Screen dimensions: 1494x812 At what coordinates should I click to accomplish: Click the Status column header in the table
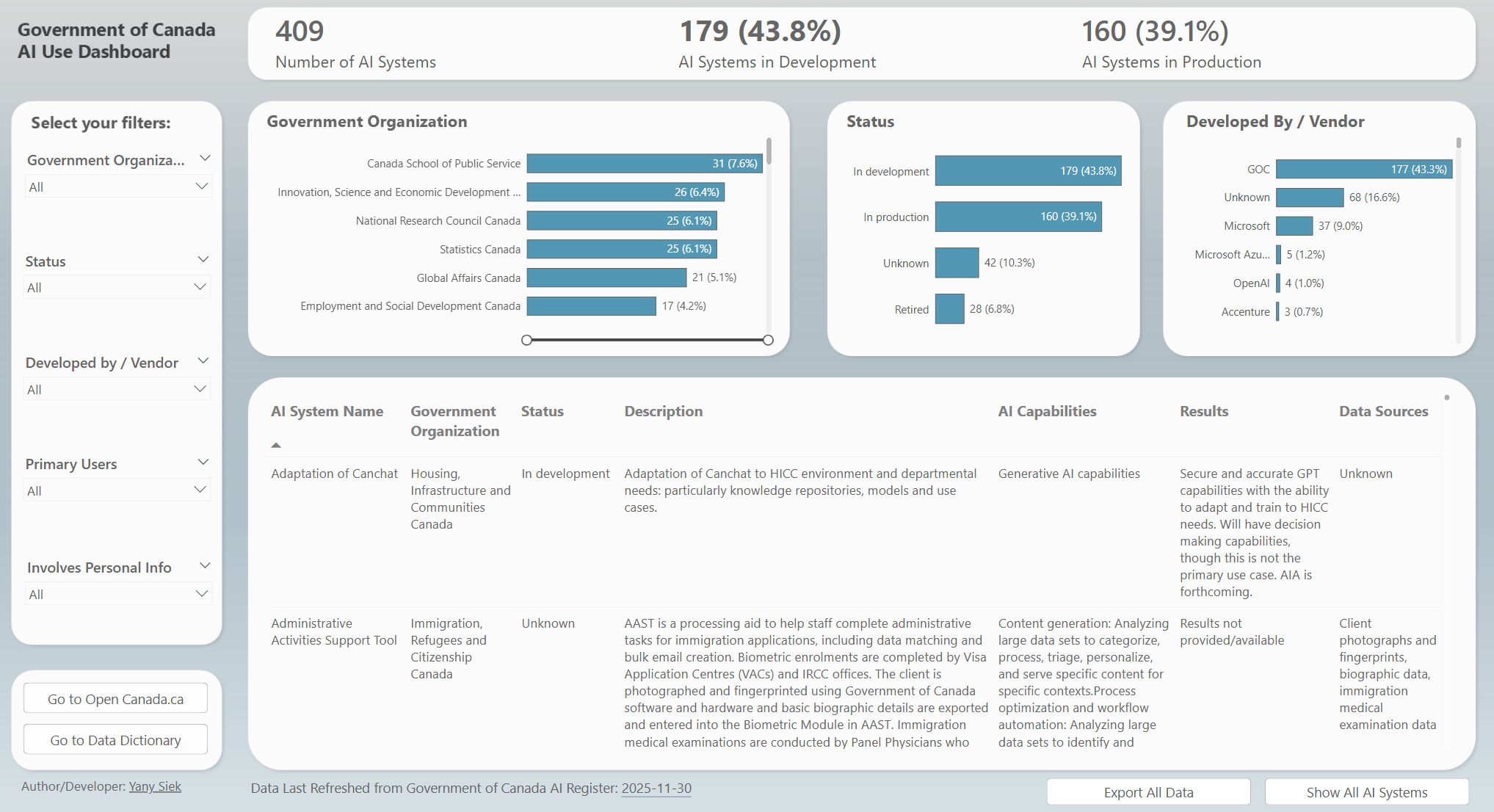[542, 411]
